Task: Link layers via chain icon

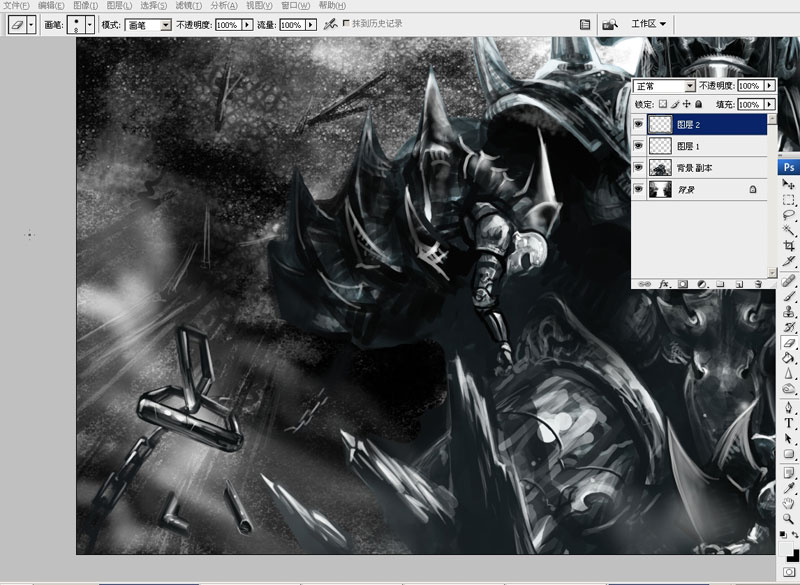Action: [645, 284]
